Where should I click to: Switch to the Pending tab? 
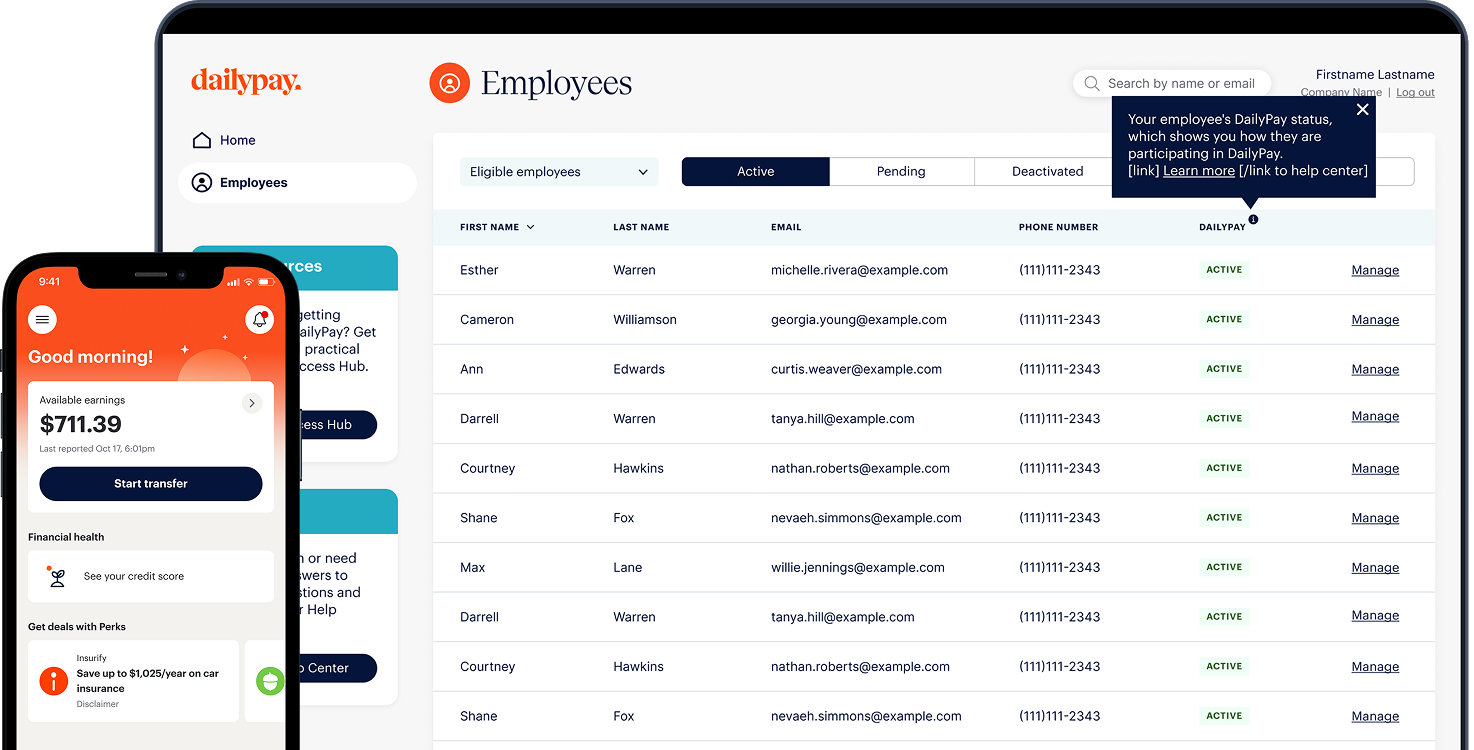[x=900, y=171]
